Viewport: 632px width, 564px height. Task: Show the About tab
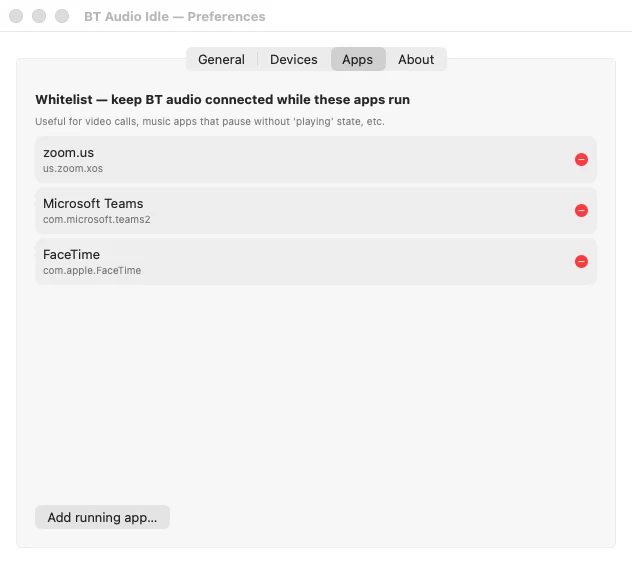click(416, 59)
